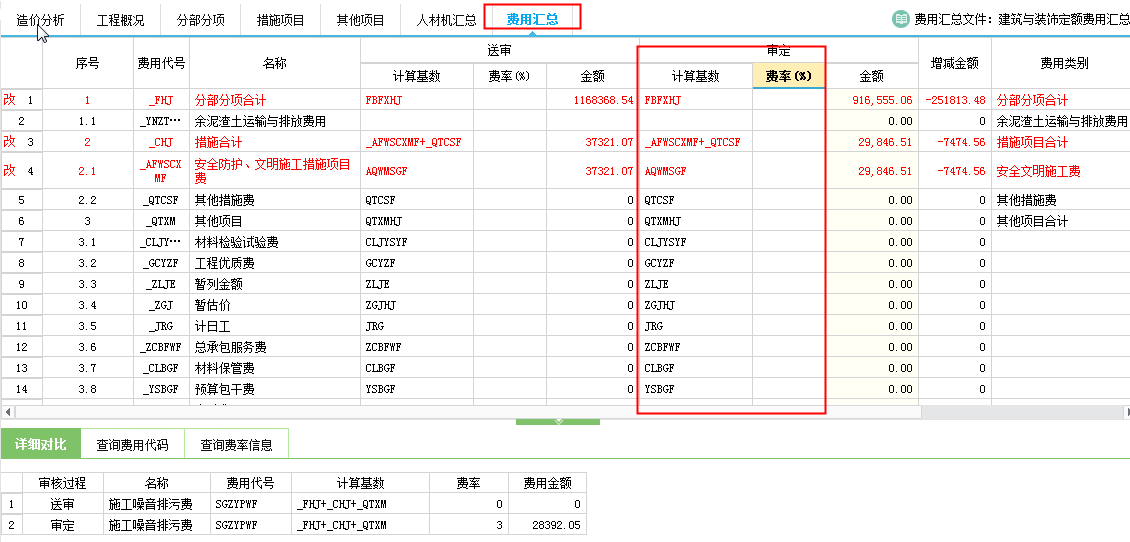1130x542 pixels.
Task: Switch to the 人材机汇总 tab
Action: tap(445, 19)
